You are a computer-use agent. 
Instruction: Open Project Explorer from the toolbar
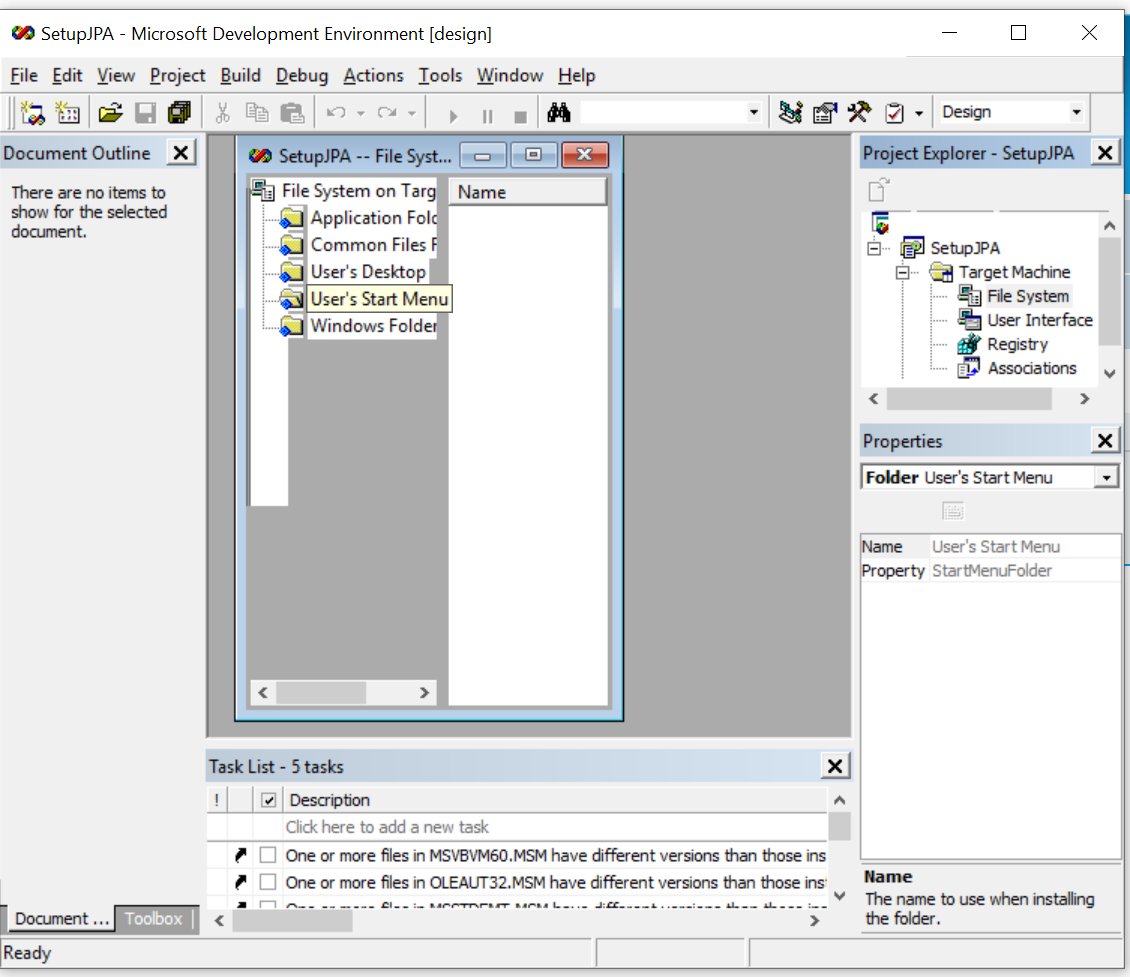coord(791,112)
